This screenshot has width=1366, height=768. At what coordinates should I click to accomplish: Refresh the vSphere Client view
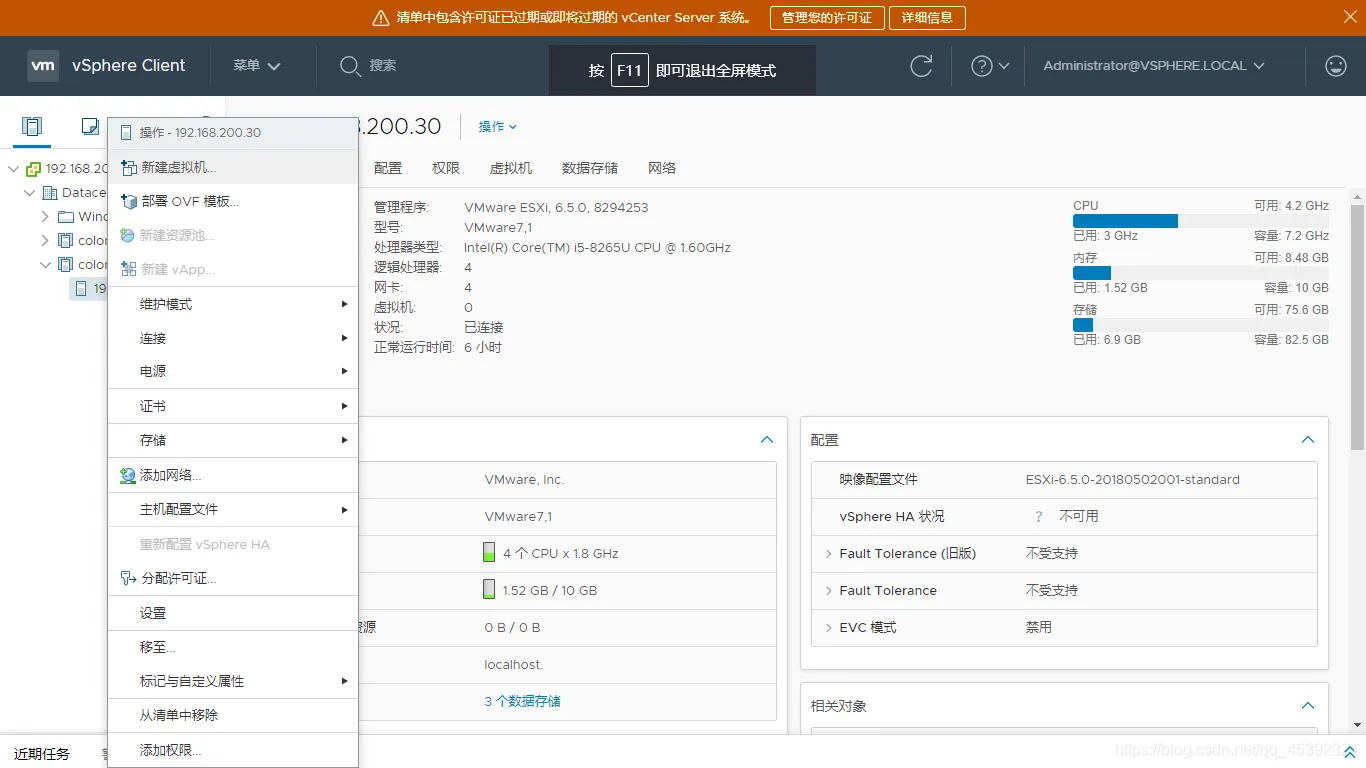(x=921, y=66)
